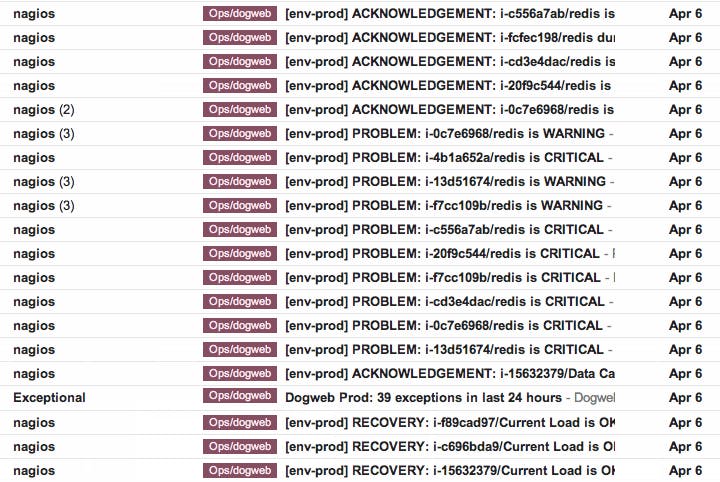Image resolution: width=720 pixels, height=482 pixels.
Task: Open RECOVERY i-f89cad97/Current Load email
Action: click(x=360, y=422)
